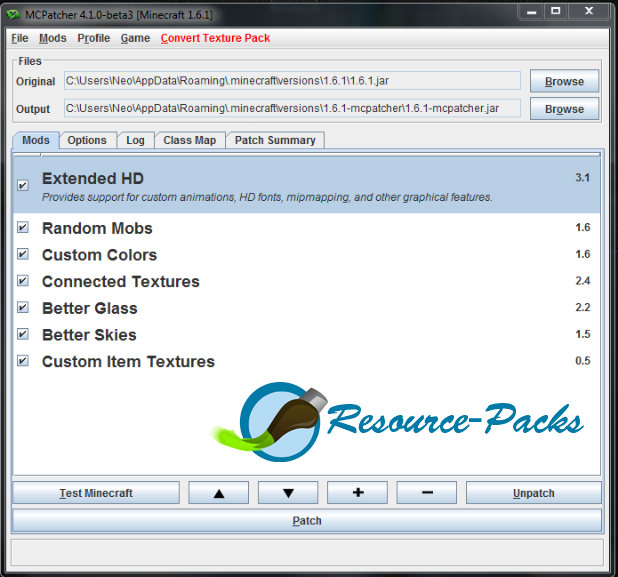The width and height of the screenshot is (618, 577).
Task: Switch to the Patch Summary tab
Action: click(275, 140)
